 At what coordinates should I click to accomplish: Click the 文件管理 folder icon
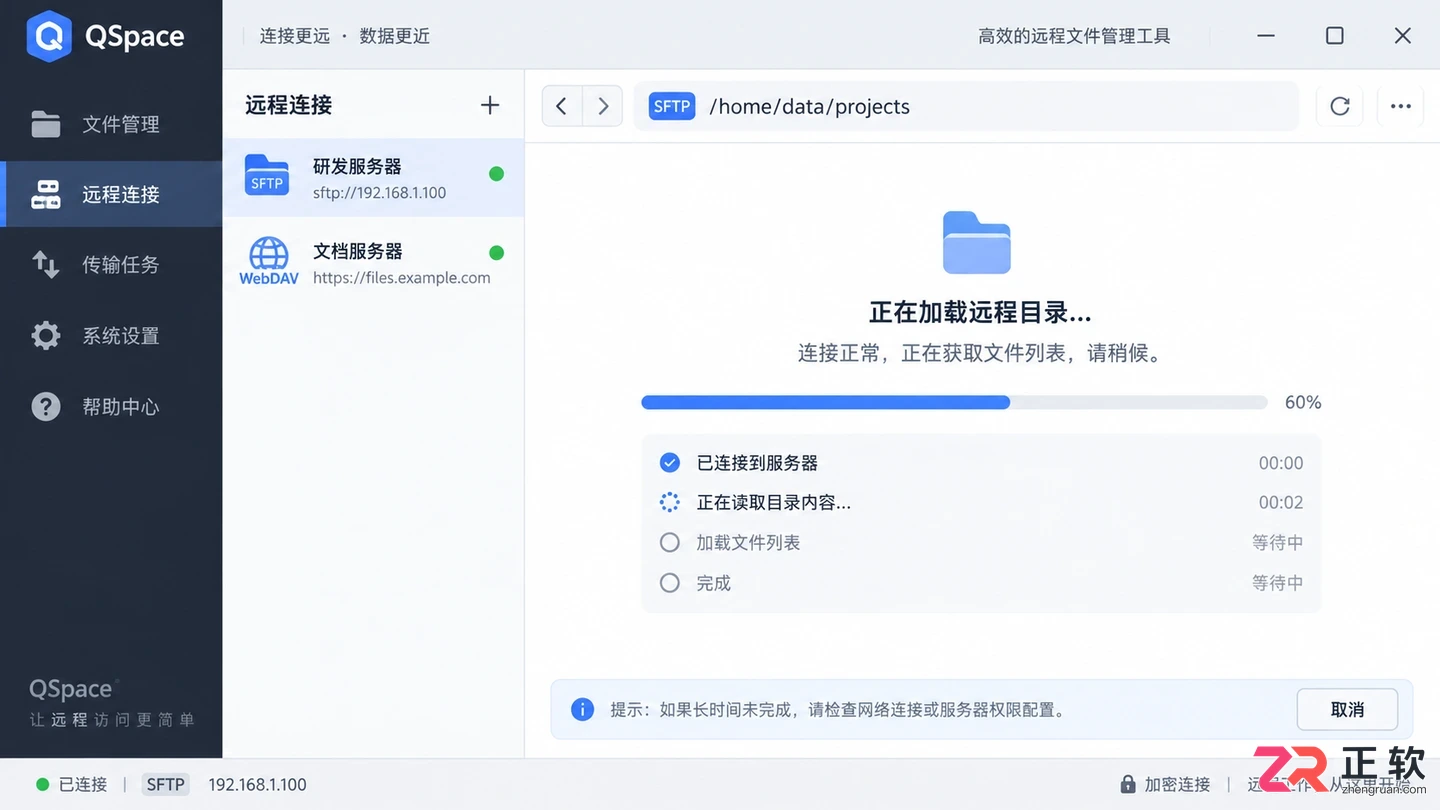(46, 124)
